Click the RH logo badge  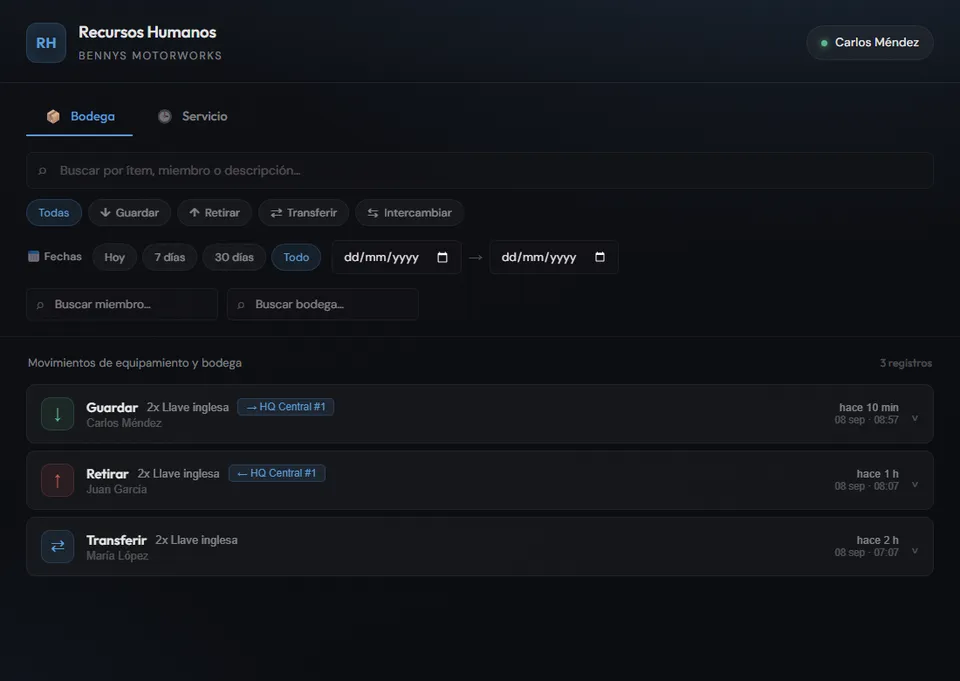pos(46,43)
